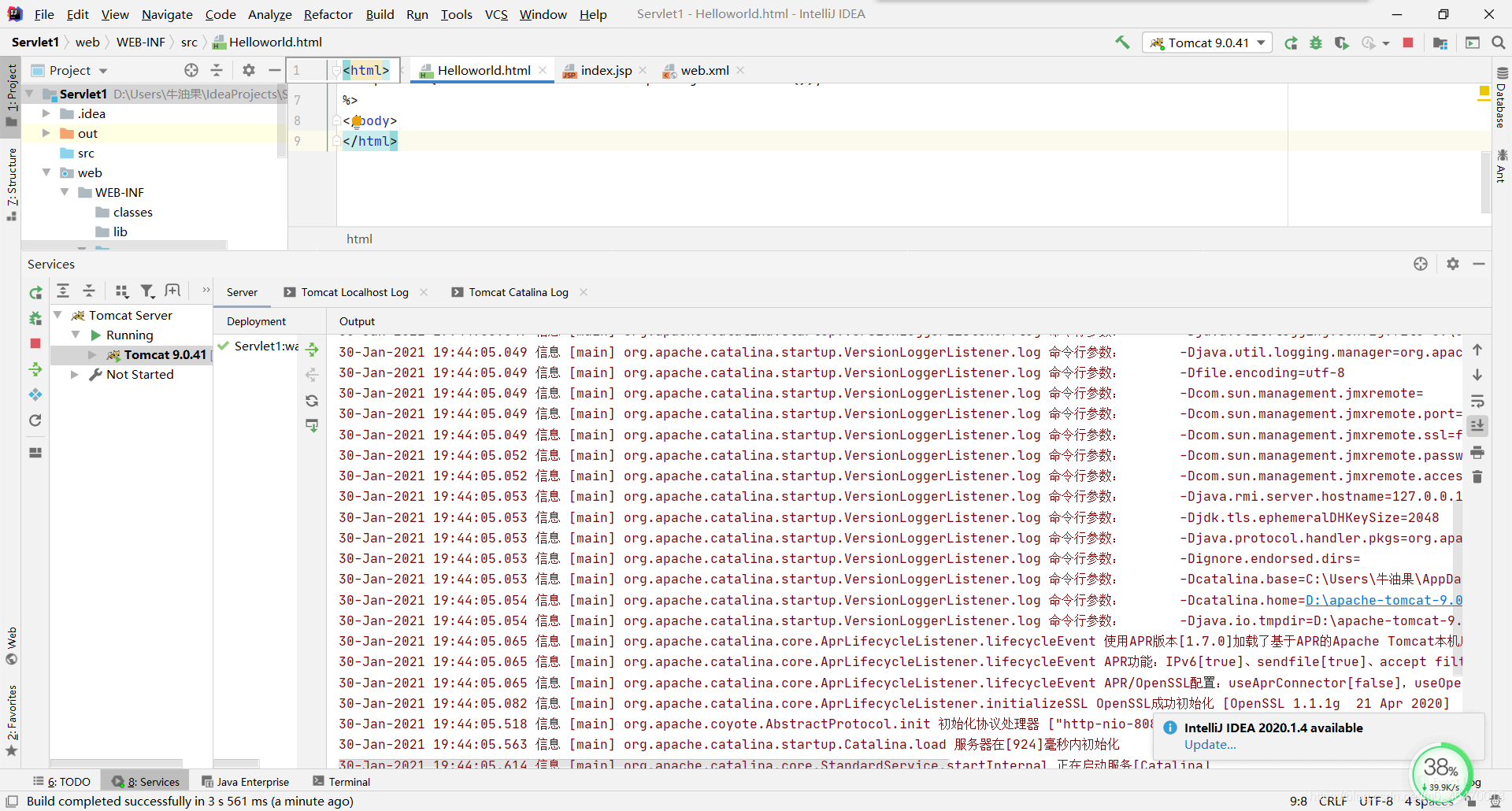Click the Update application refresh icon in Services
Screen dimensions: 1512x811
coord(35,420)
